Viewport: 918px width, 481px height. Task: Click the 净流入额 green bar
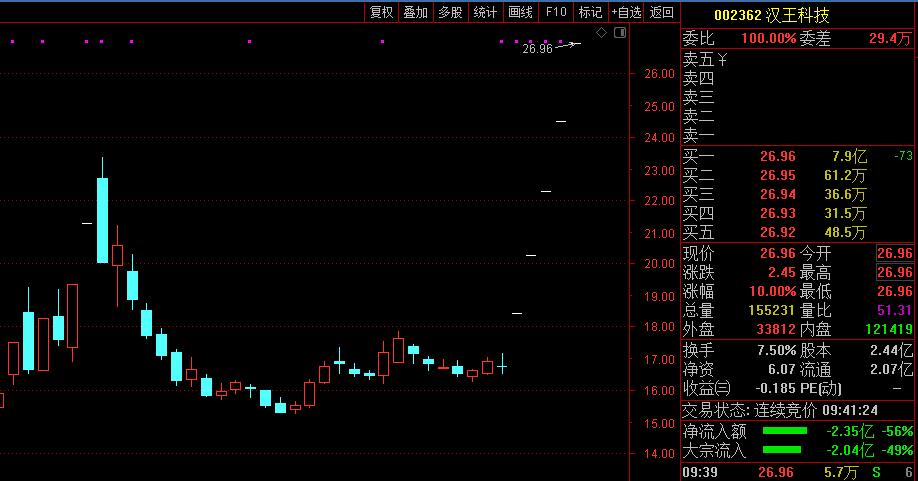point(785,431)
